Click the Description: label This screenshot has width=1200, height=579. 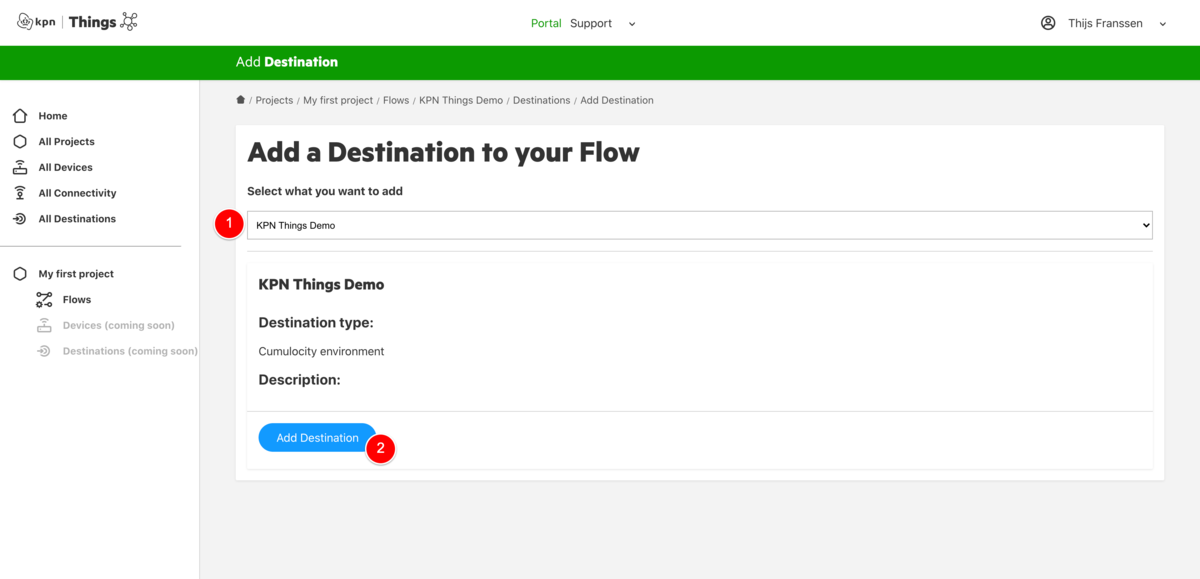(299, 380)
